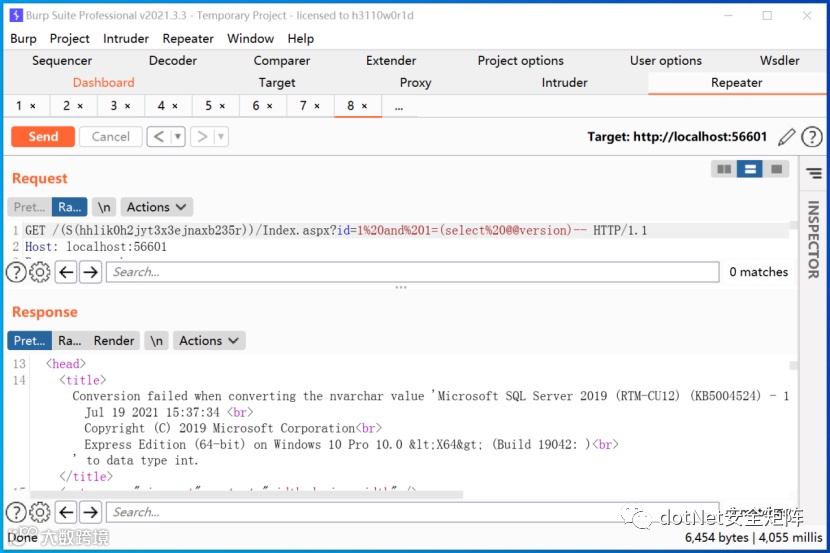Close Repeater tab 2
830x553 pixels.
[x=80, y=106]
